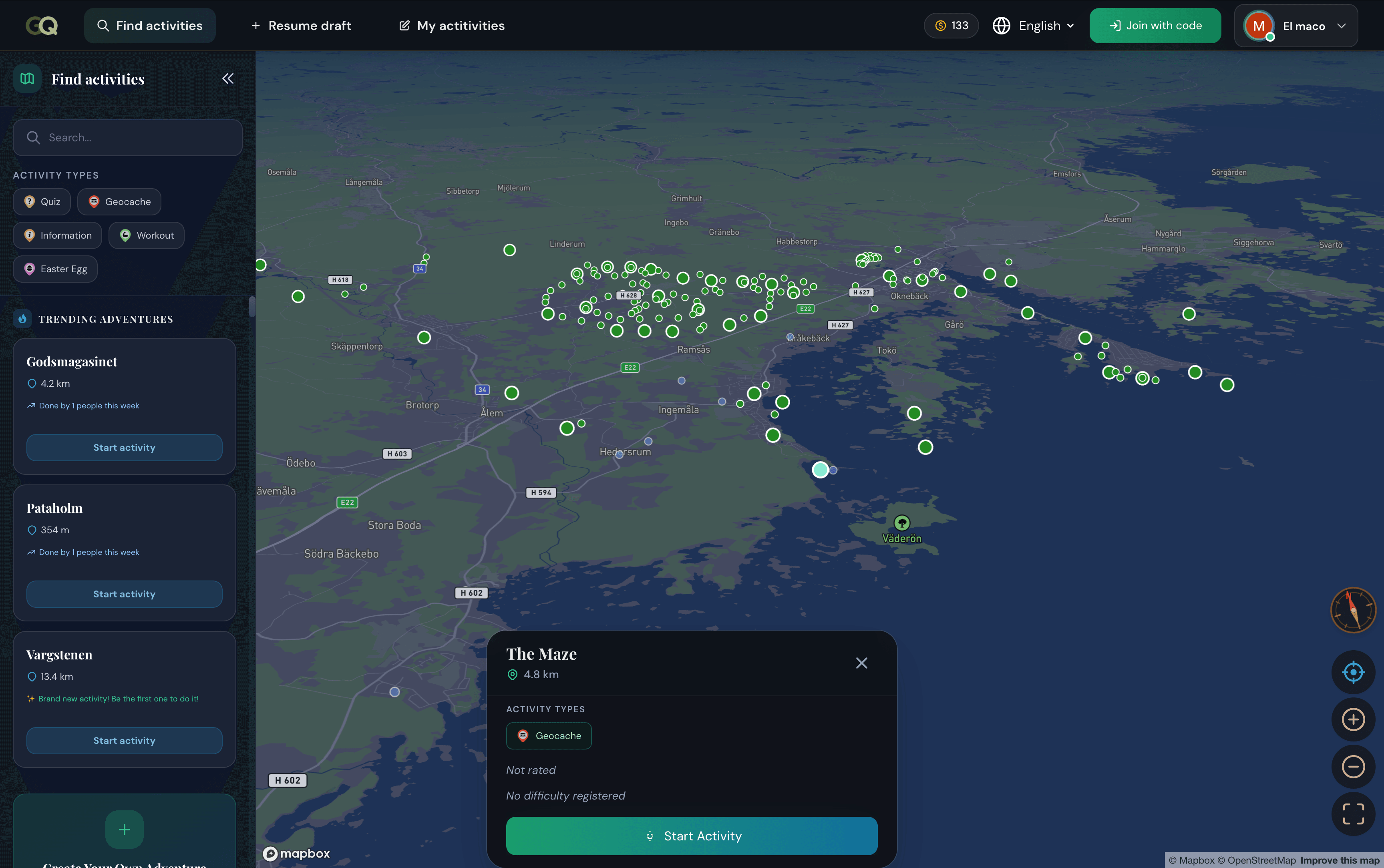This screenshot has height=868, width=1384.
Task: Open Resume draft
Action: pyautogui.click(x=301, y=25)
